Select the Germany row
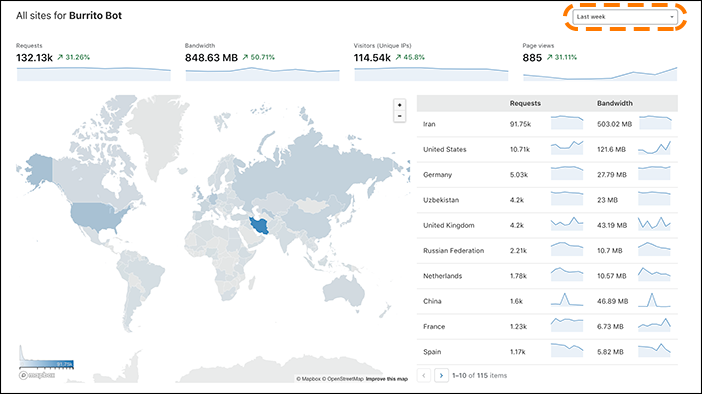Image resolution: width=702 pixels, height=394 pixels. tap(547, 175)
